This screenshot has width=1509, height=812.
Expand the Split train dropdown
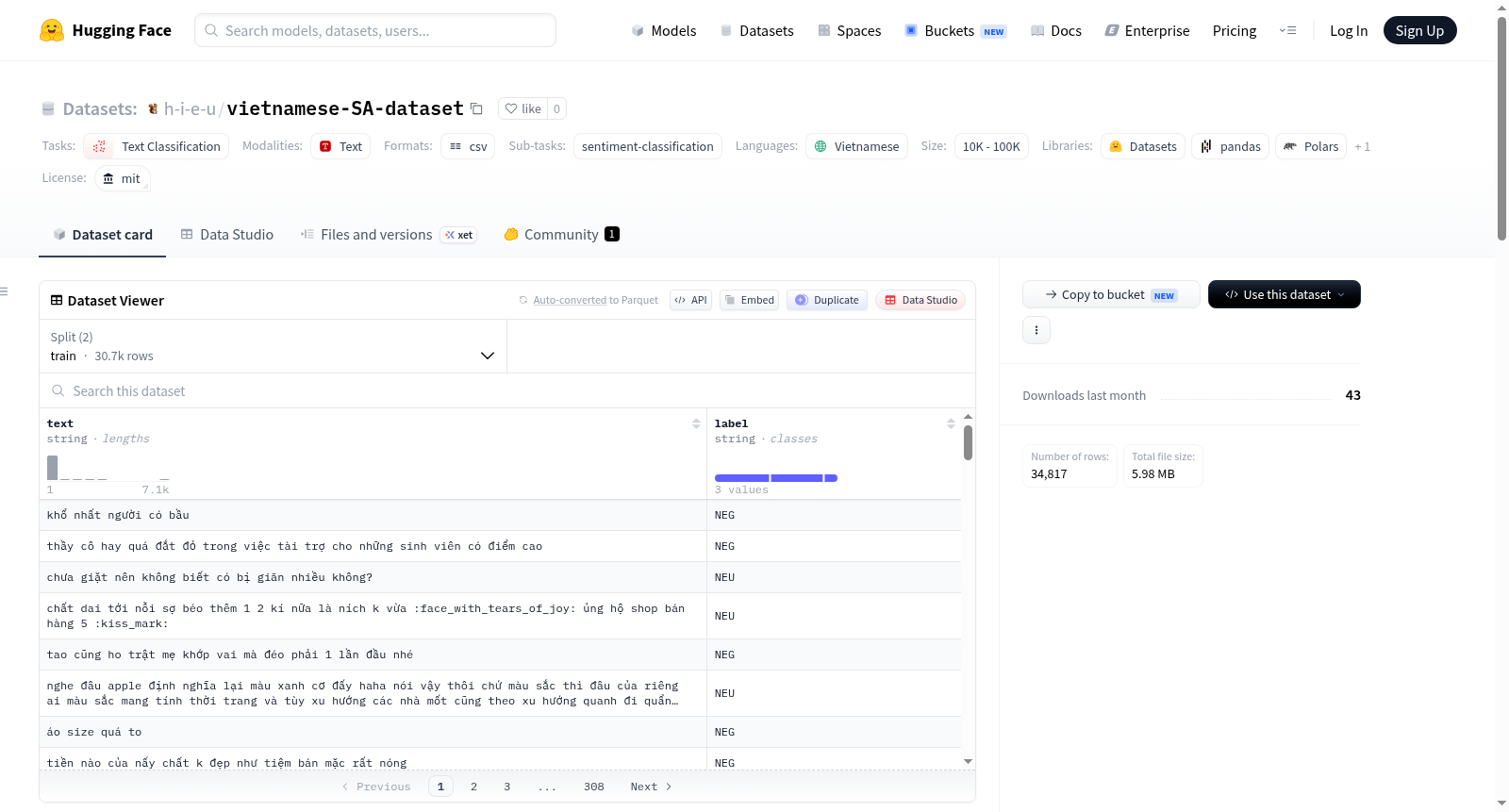pos(274,346)
